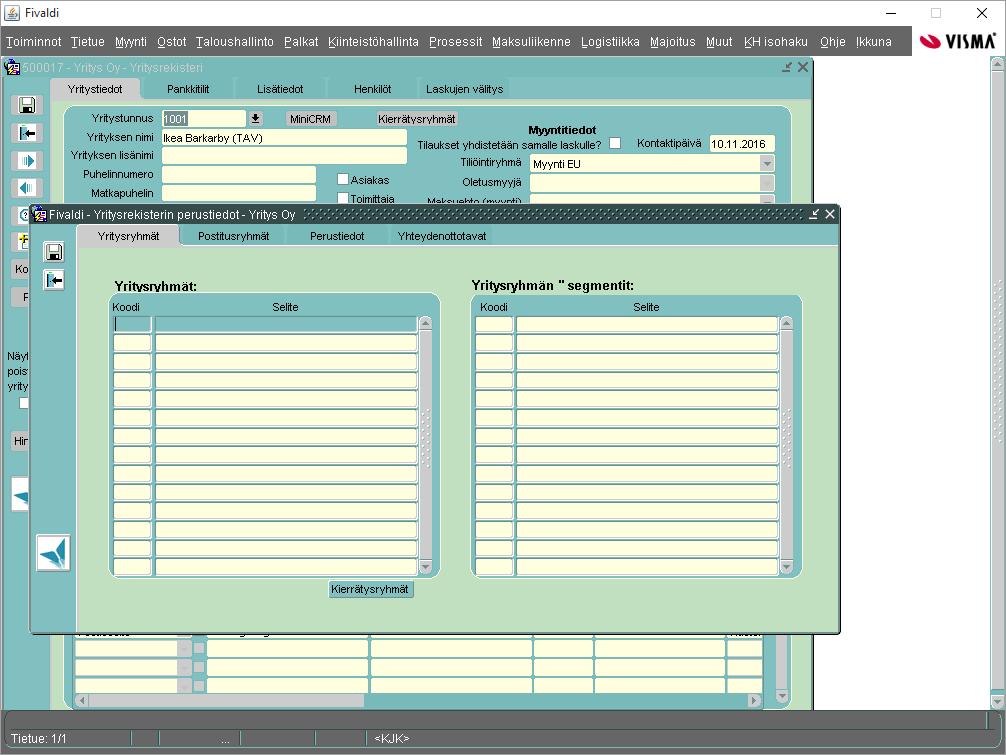Open Yritystunnus lookup arrow button
The width and height of the screenshot is (1006, 755).
click(x=255, y=118)
